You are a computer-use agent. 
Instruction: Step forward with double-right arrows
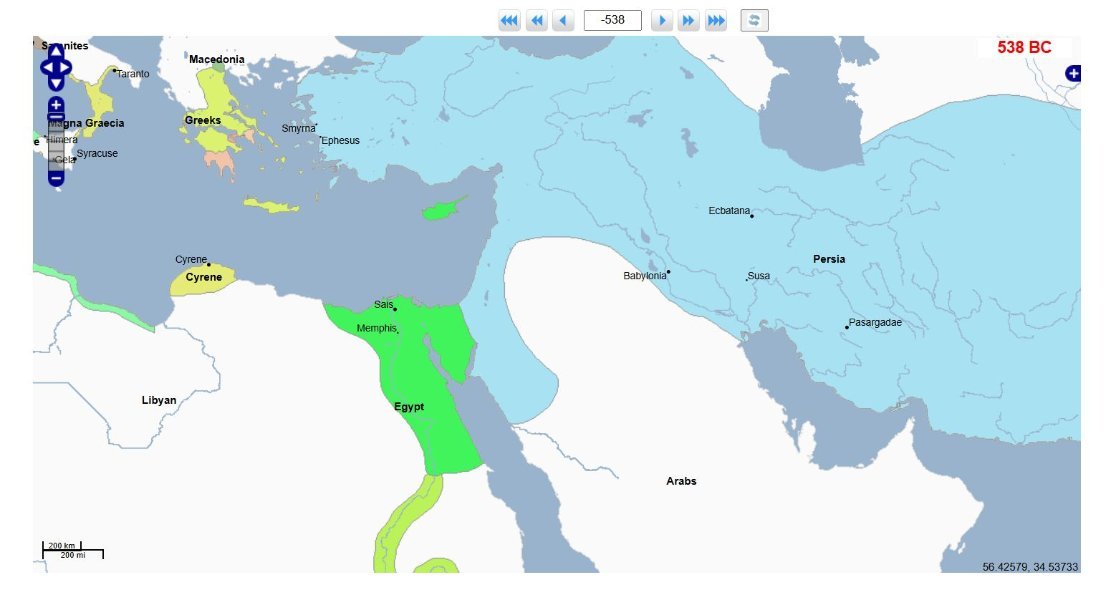pyautogui.click(x=688, y=21)
